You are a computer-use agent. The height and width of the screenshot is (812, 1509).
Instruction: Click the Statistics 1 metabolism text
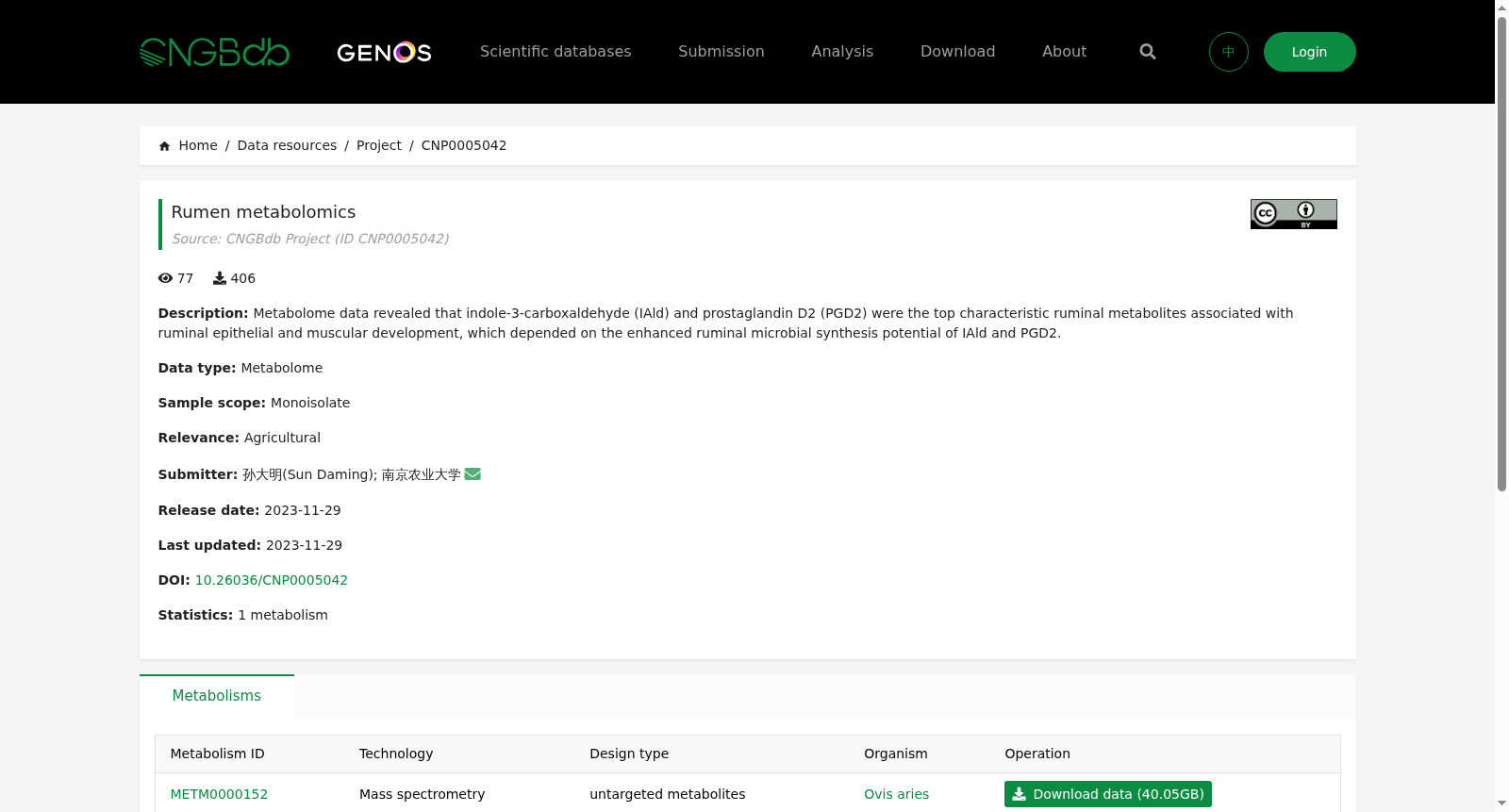[283, 615]
